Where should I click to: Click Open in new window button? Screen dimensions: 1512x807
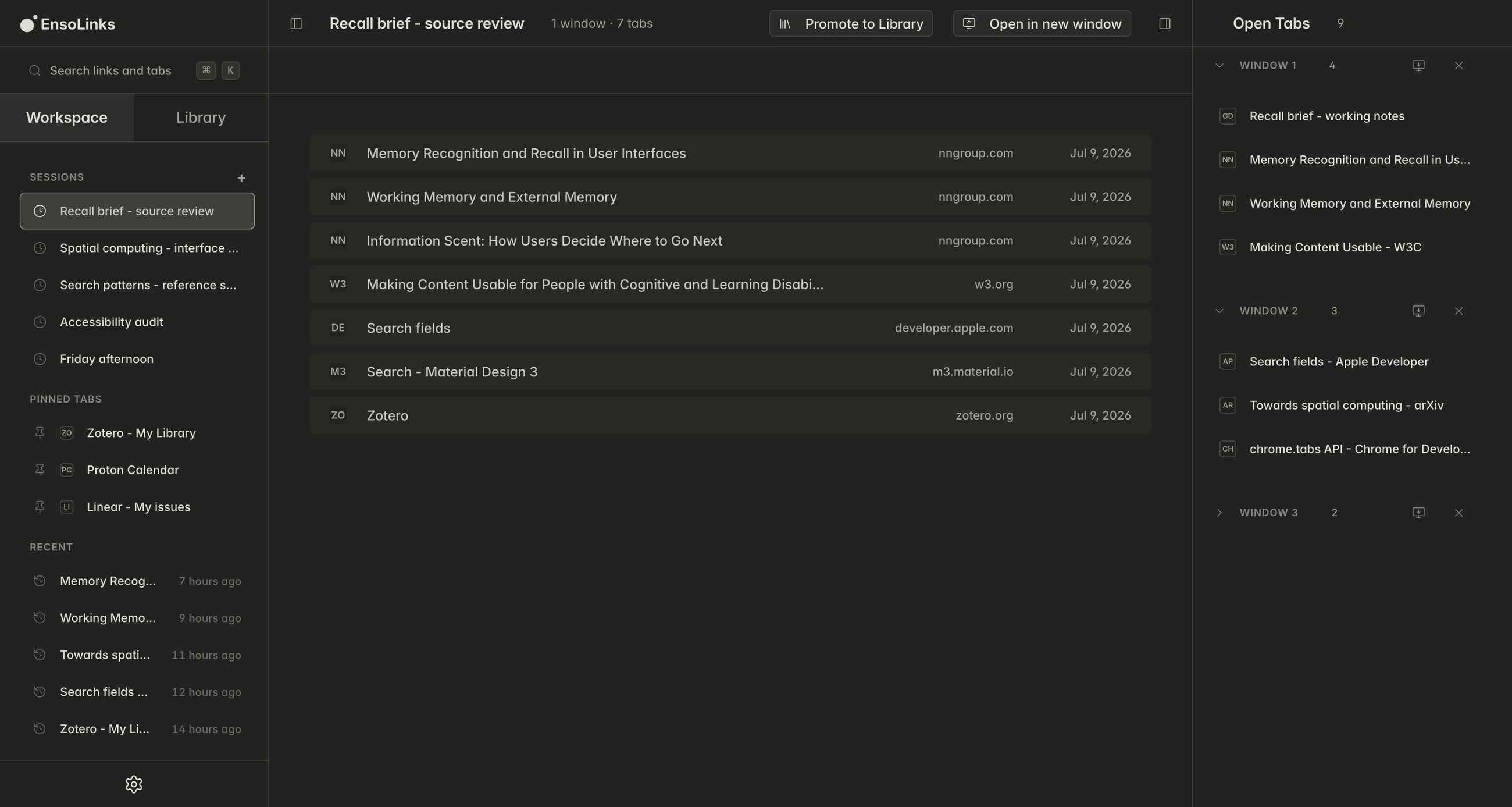(1042, 23)
